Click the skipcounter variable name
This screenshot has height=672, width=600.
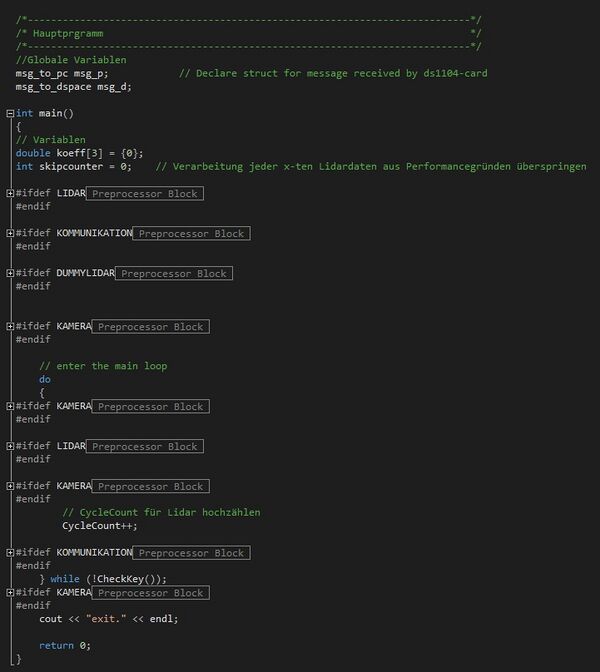[70, 166]
